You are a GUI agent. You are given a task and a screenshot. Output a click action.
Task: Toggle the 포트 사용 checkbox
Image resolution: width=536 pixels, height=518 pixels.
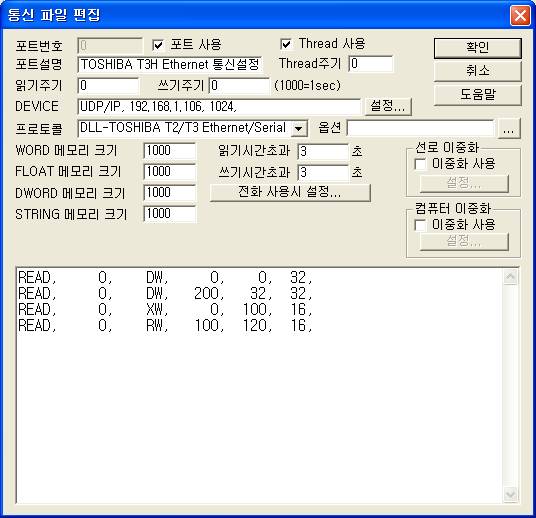158,45
